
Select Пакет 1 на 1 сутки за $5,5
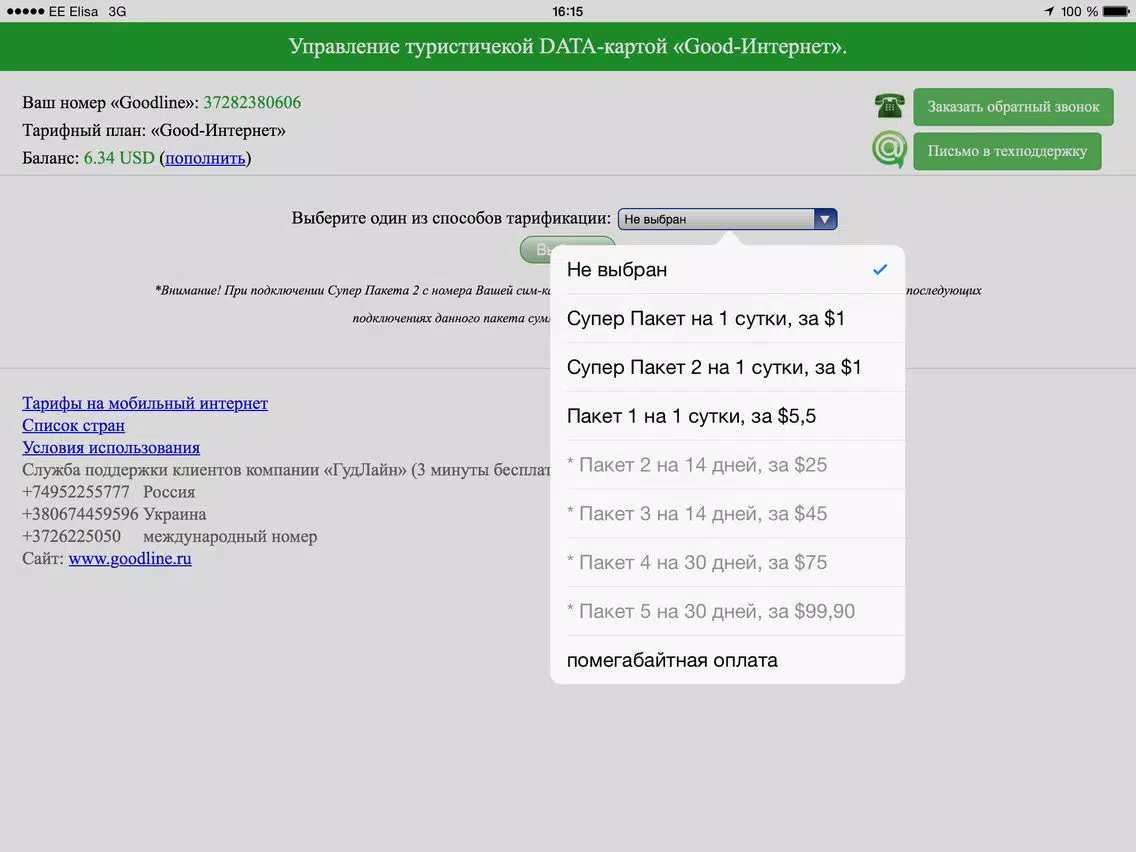pos(727,416)
